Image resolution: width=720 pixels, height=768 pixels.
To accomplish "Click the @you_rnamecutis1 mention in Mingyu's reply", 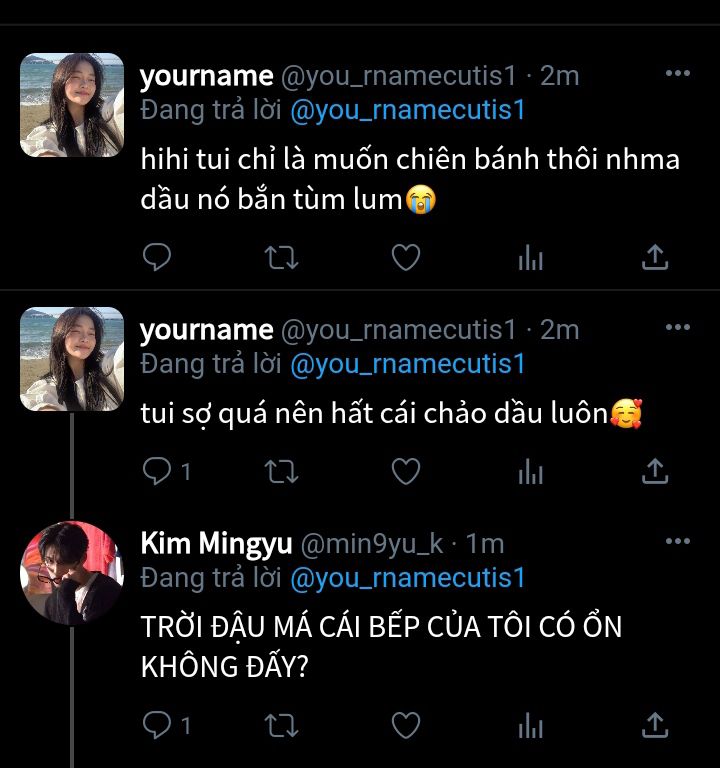I will 407,578.
